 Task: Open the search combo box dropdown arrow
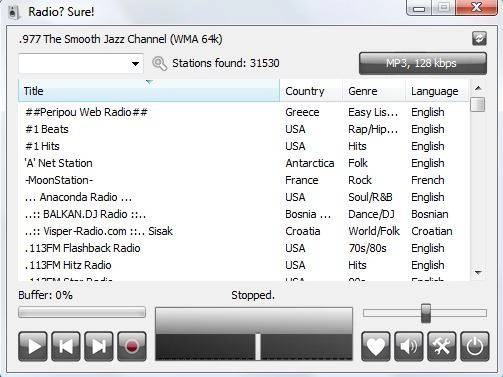coord(135,63)
